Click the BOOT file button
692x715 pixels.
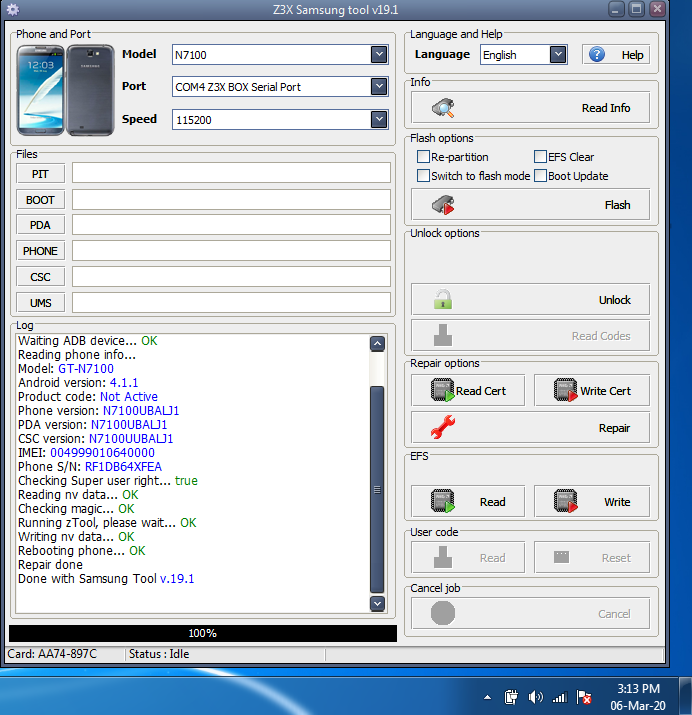tap(41, 200)
